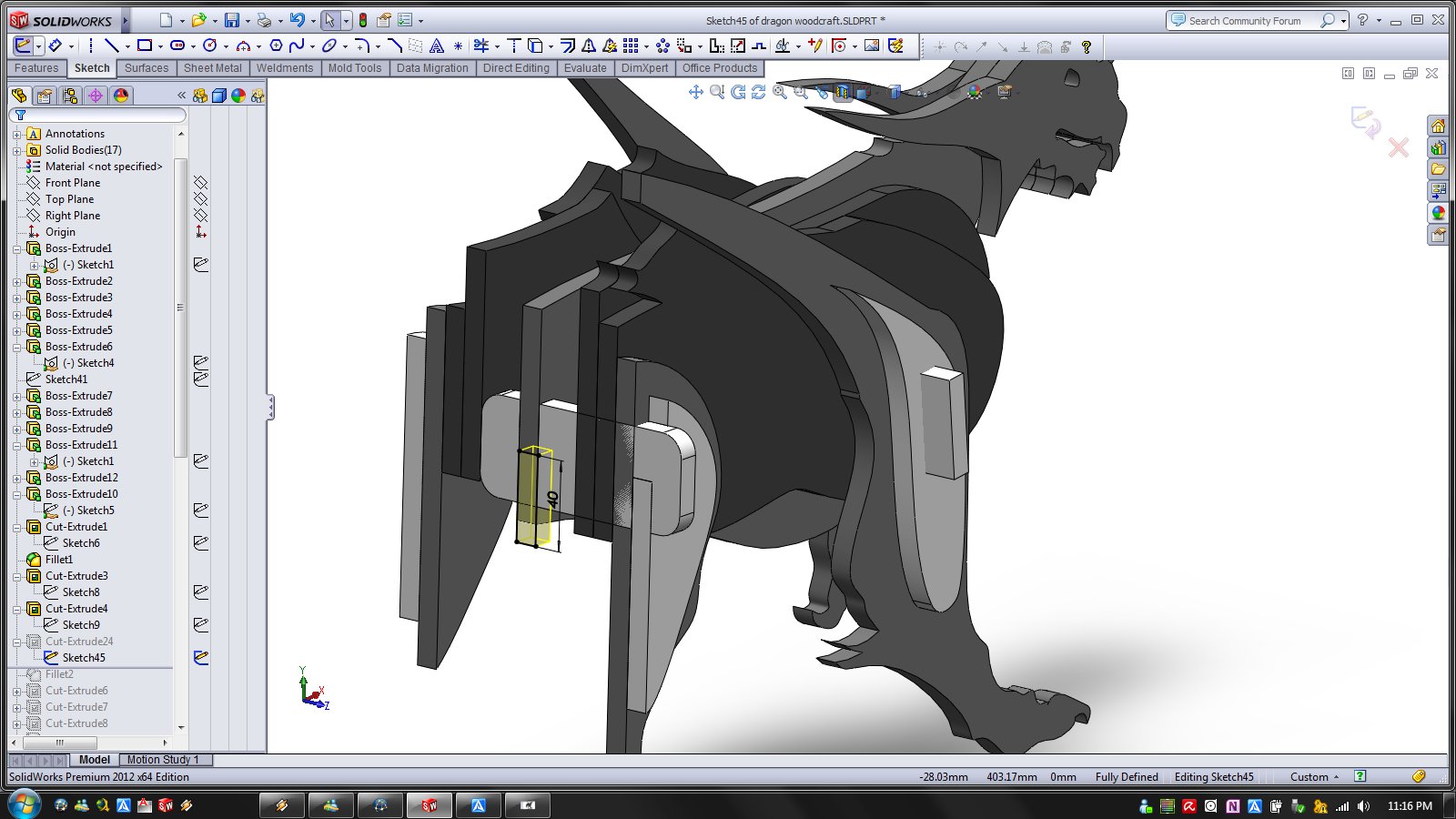Toggle Origin visibility in display pane

pos(201,232)
